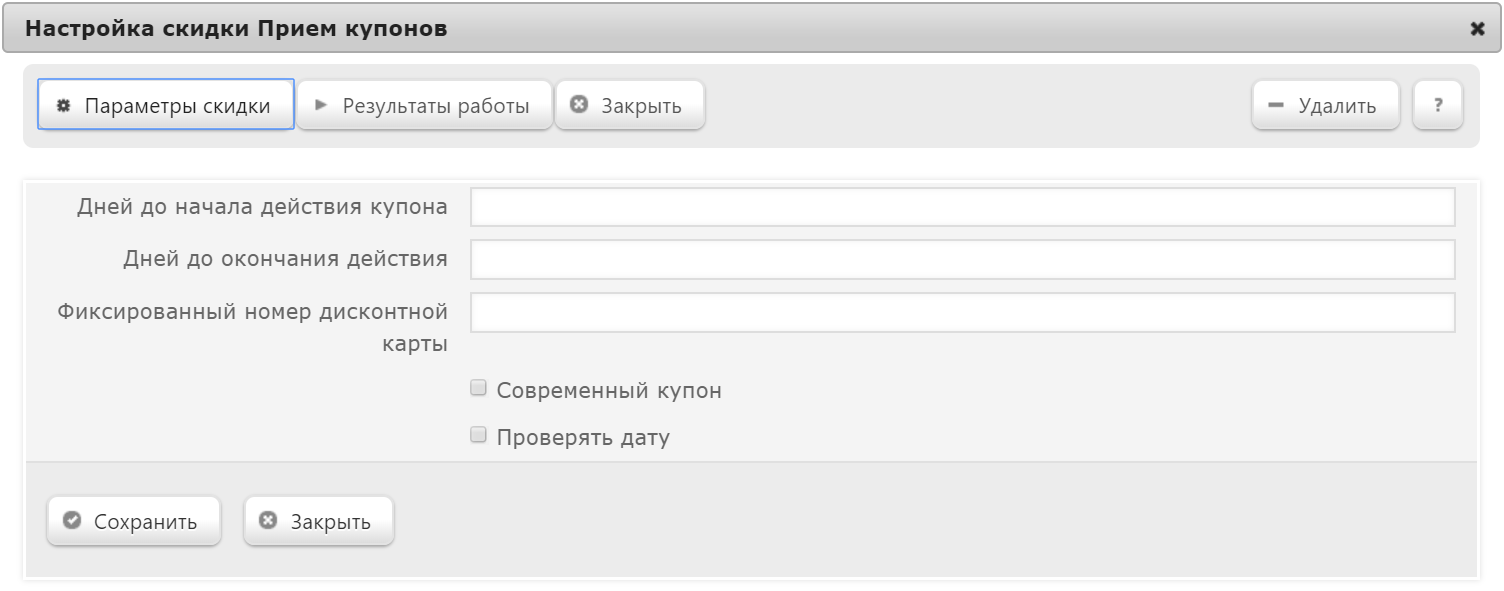Toggle the Проверять дату checkbox
The image size is (1504, 591).
pos(478,435)
